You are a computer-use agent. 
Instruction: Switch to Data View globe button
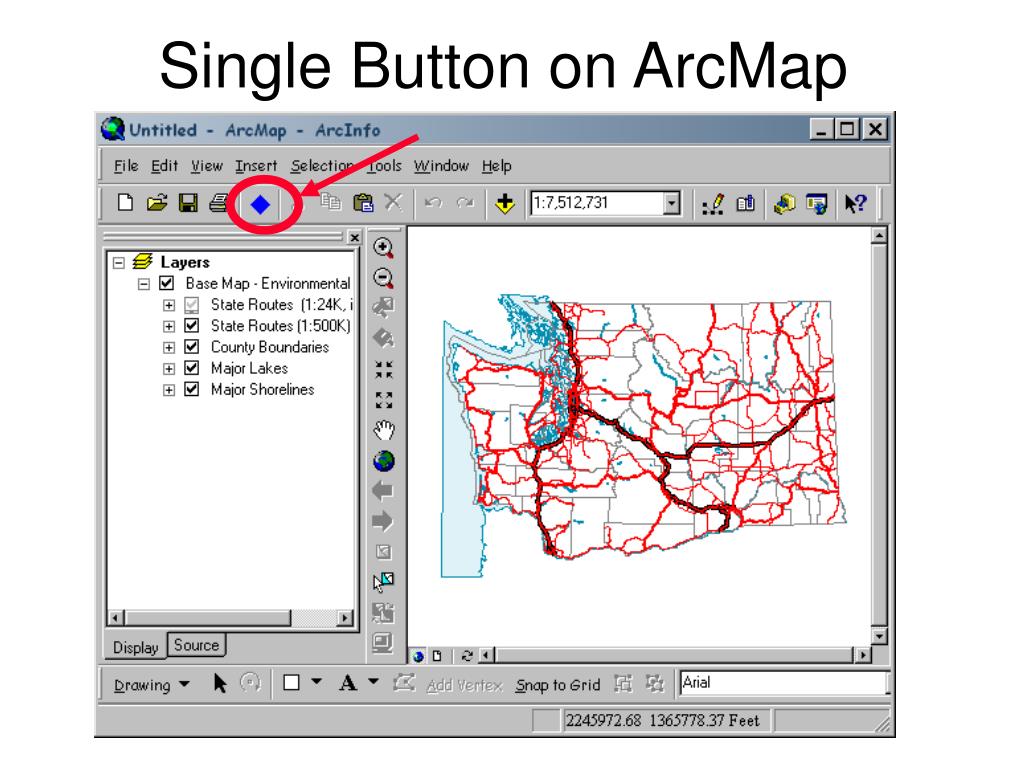point(419,656)
